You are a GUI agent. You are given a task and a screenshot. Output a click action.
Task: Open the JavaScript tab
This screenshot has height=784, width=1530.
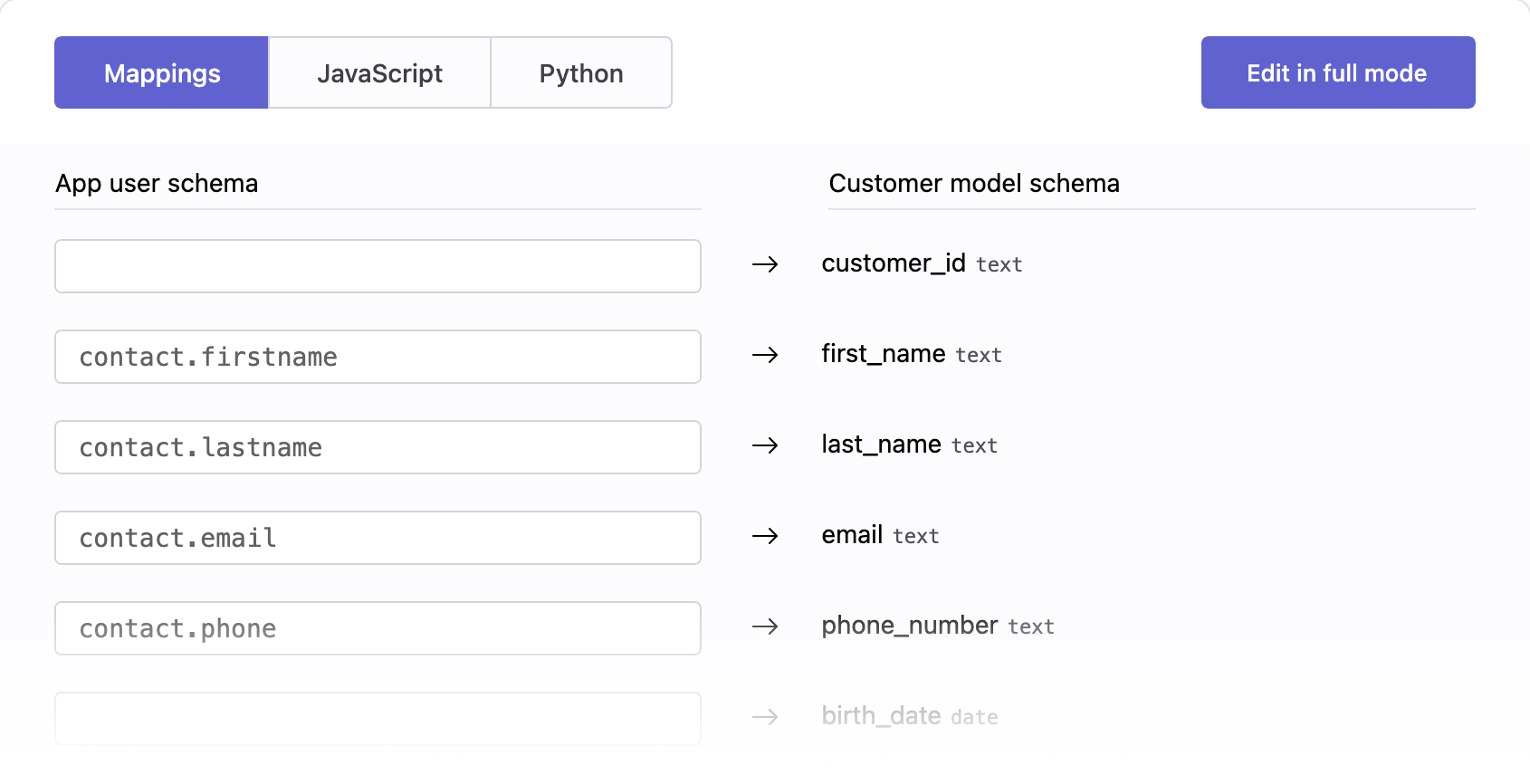tap(379, 73)
